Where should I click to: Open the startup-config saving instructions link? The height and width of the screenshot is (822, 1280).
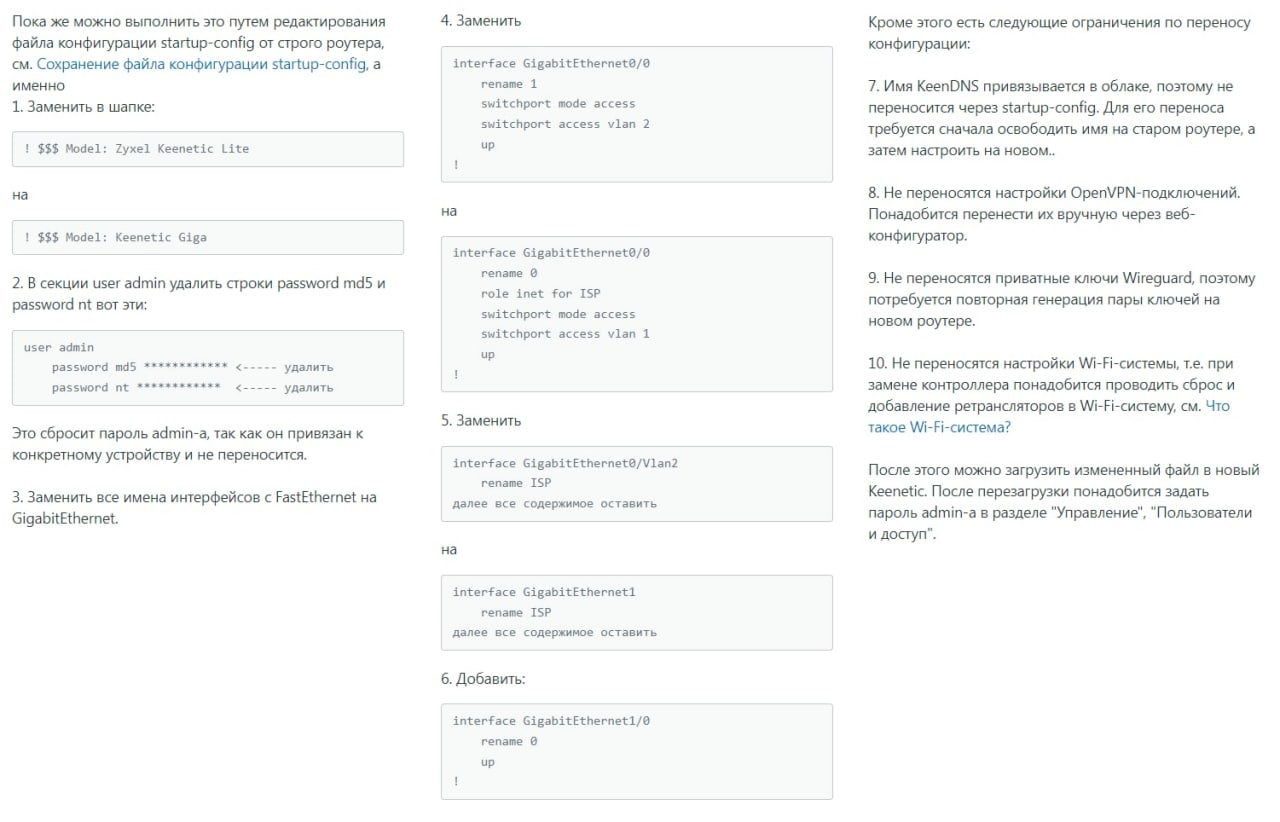point(201,63)
